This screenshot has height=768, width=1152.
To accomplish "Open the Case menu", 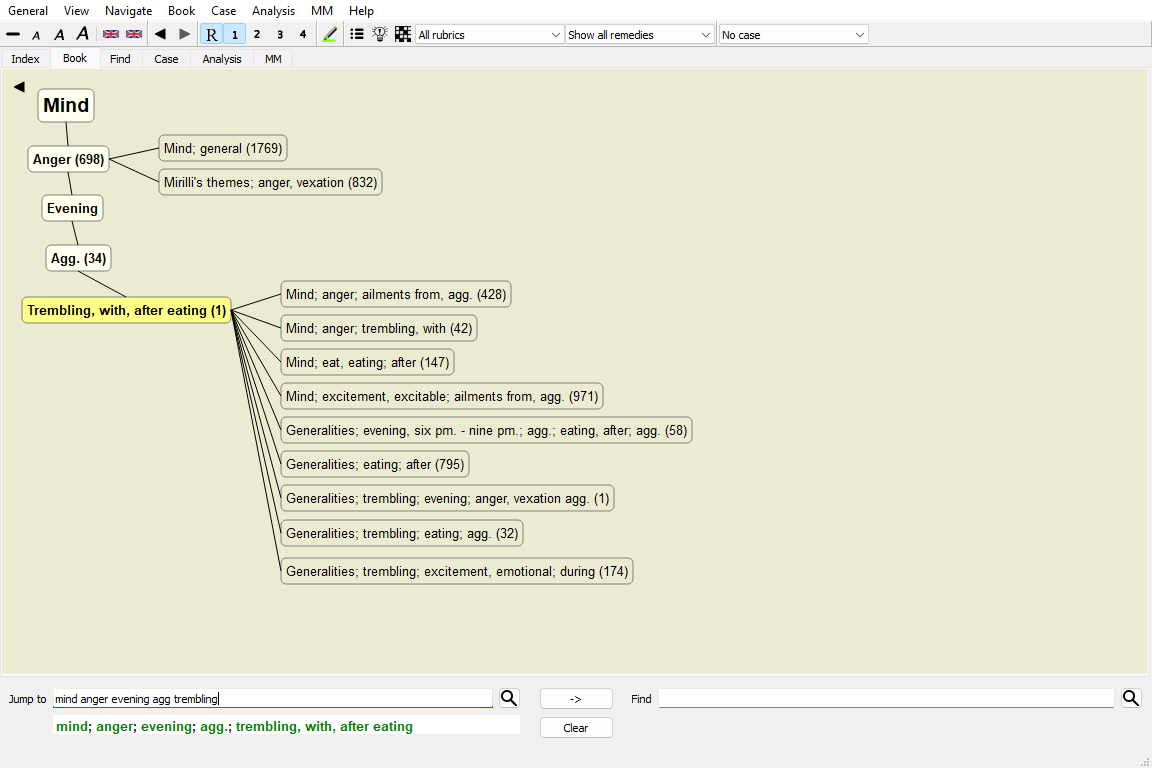I will pos(223,10).
